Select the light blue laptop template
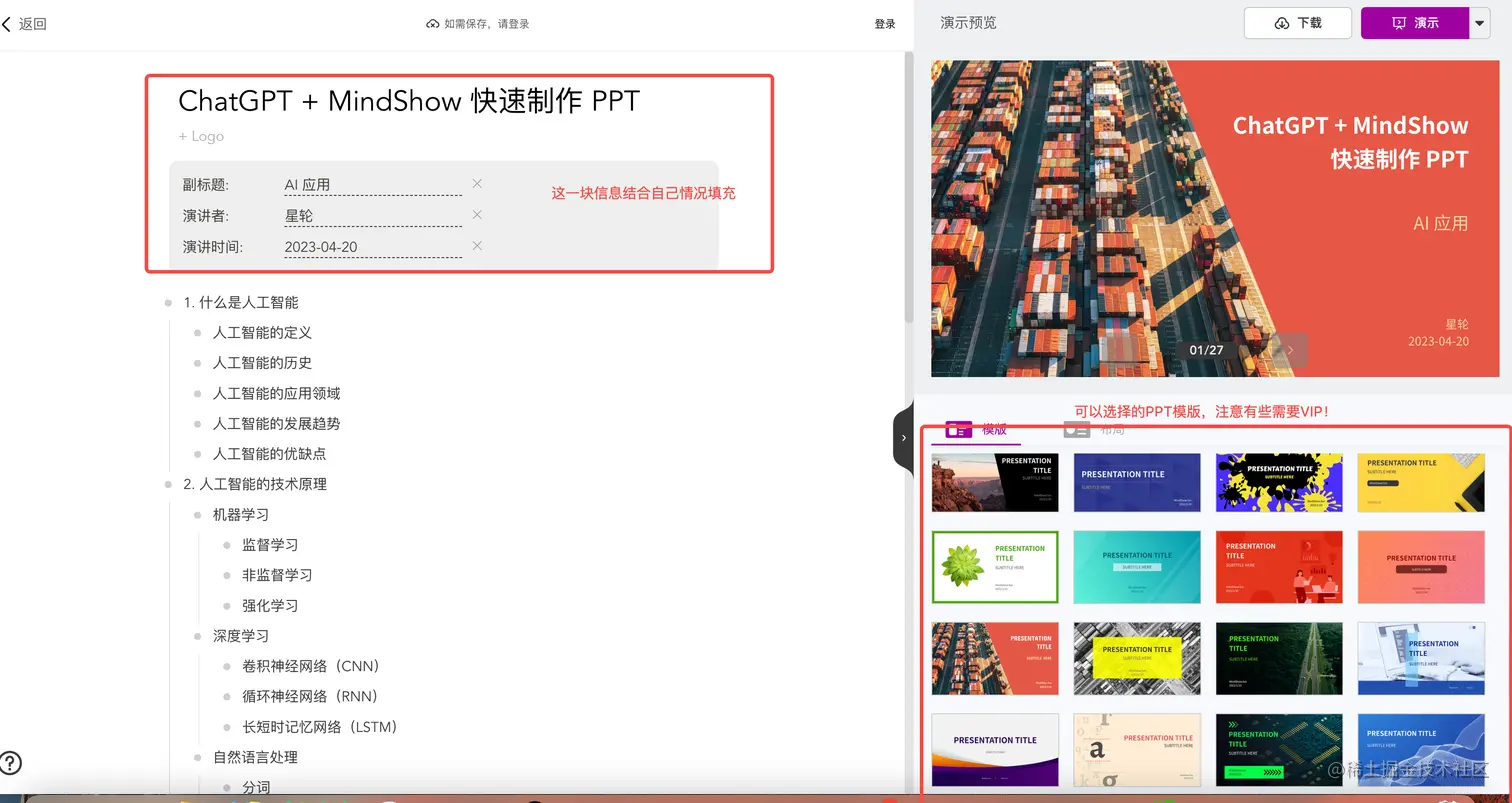This screenshot has width=1512, height=803. [x=1421, y=658]
